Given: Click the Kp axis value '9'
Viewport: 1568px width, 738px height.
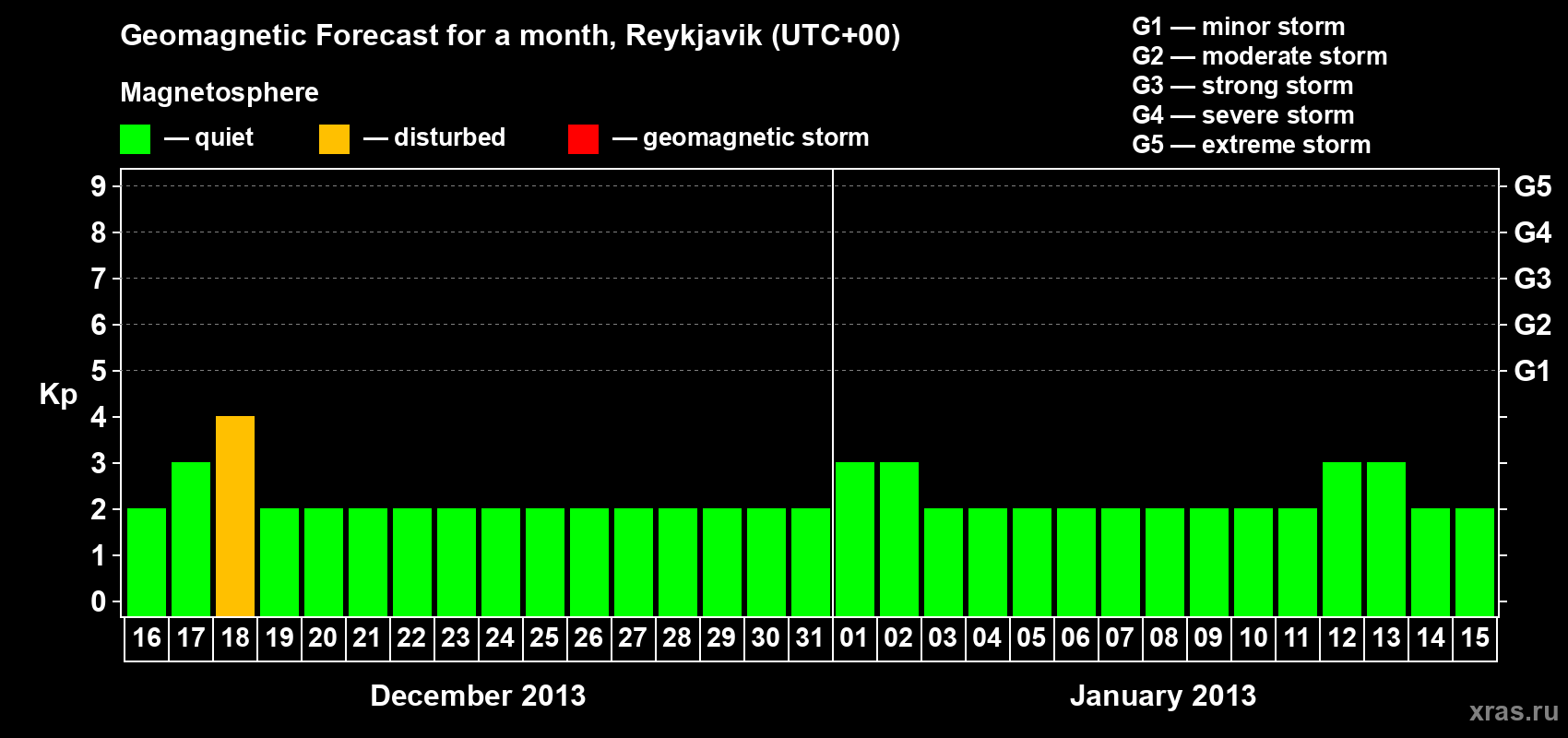Looking at the screenshot, I should 99,186.
